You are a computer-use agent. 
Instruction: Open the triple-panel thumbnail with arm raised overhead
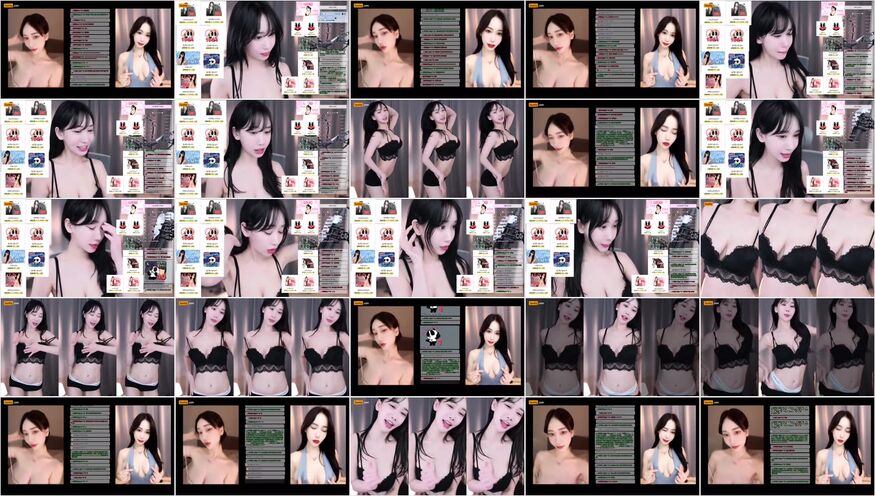437,148
